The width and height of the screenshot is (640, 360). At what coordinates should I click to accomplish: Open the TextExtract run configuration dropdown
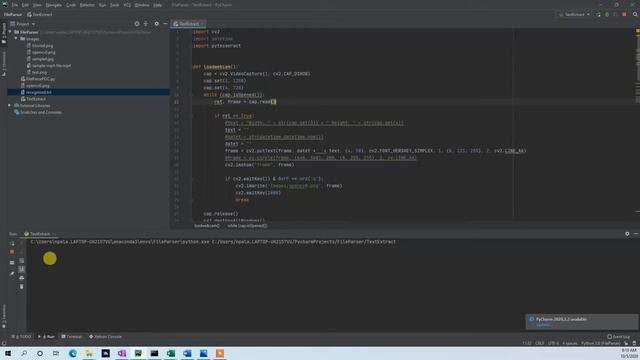pyautogui.click(x=575, y=14)
